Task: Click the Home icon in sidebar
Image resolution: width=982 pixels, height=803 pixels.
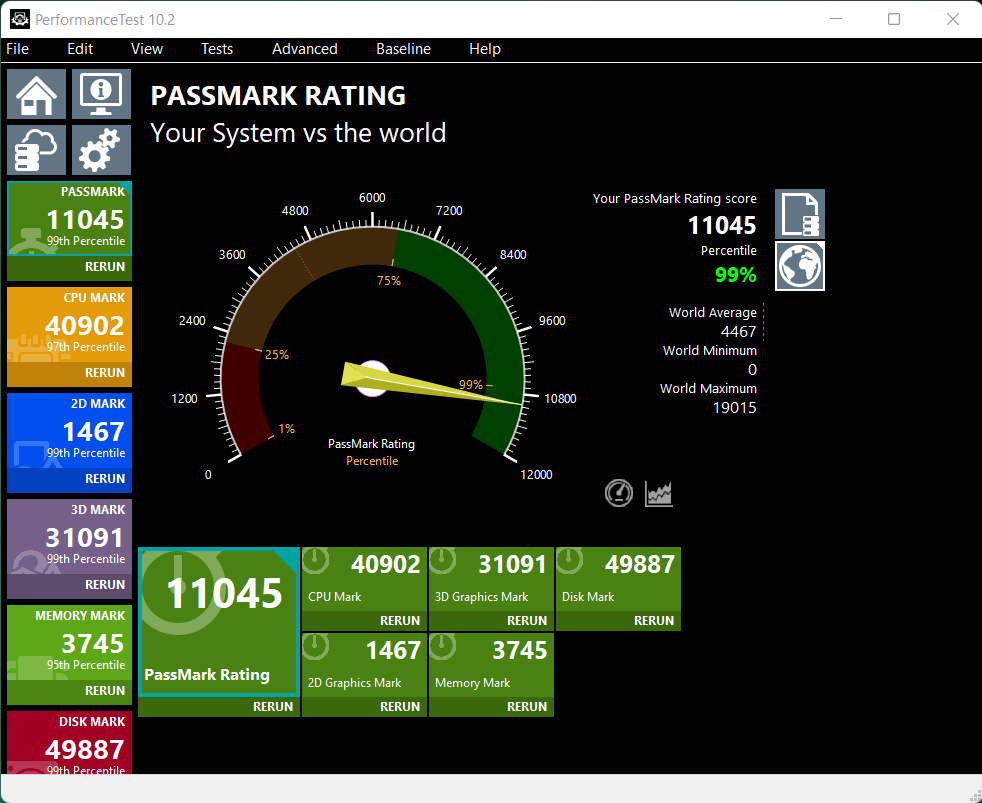Action: pyautogui.click(x=37, y=94)
